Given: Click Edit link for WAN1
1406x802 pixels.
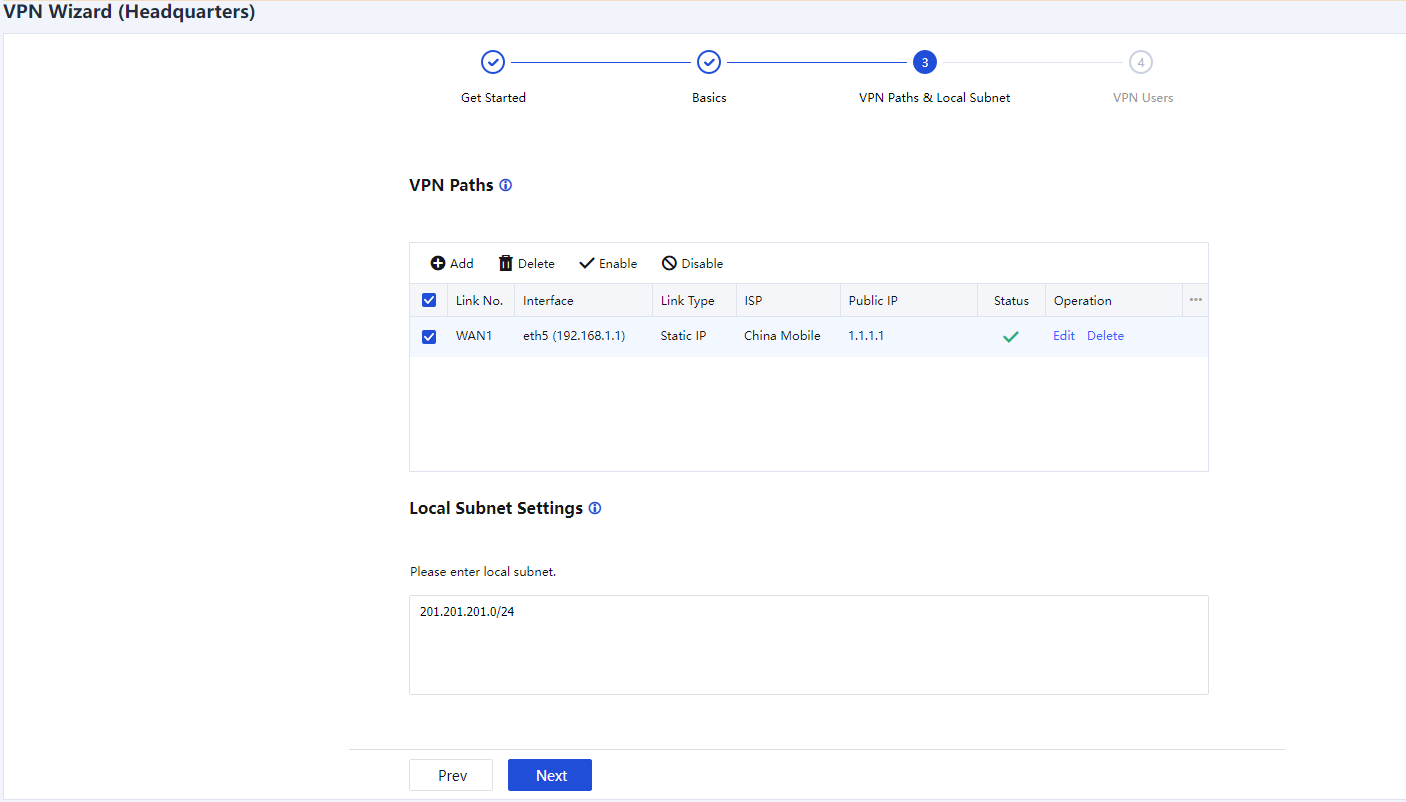Looking at the screenshot, I should tap(1064, 336).
